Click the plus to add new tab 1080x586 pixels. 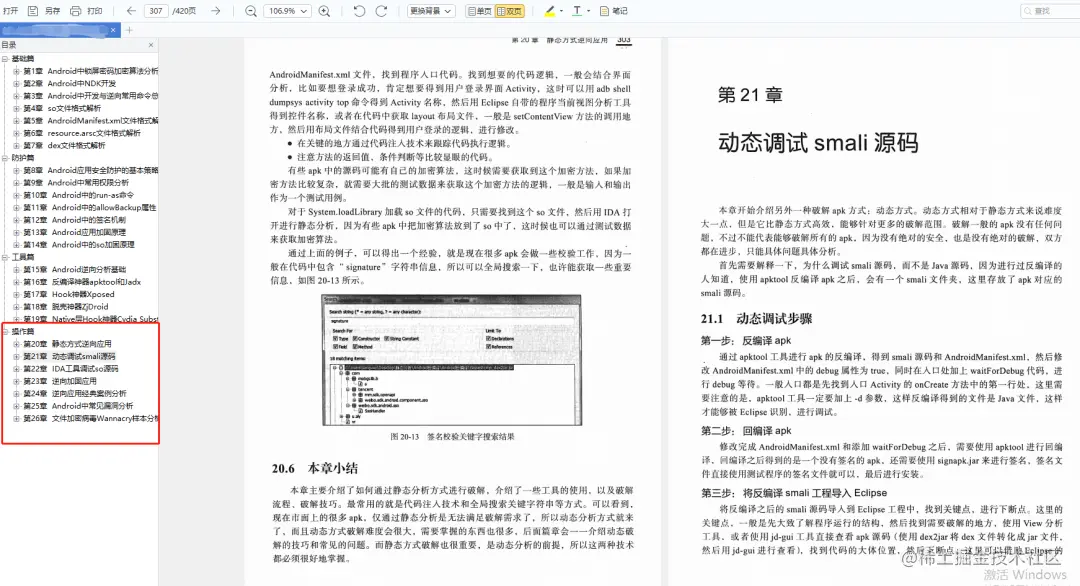pos(129,30)
